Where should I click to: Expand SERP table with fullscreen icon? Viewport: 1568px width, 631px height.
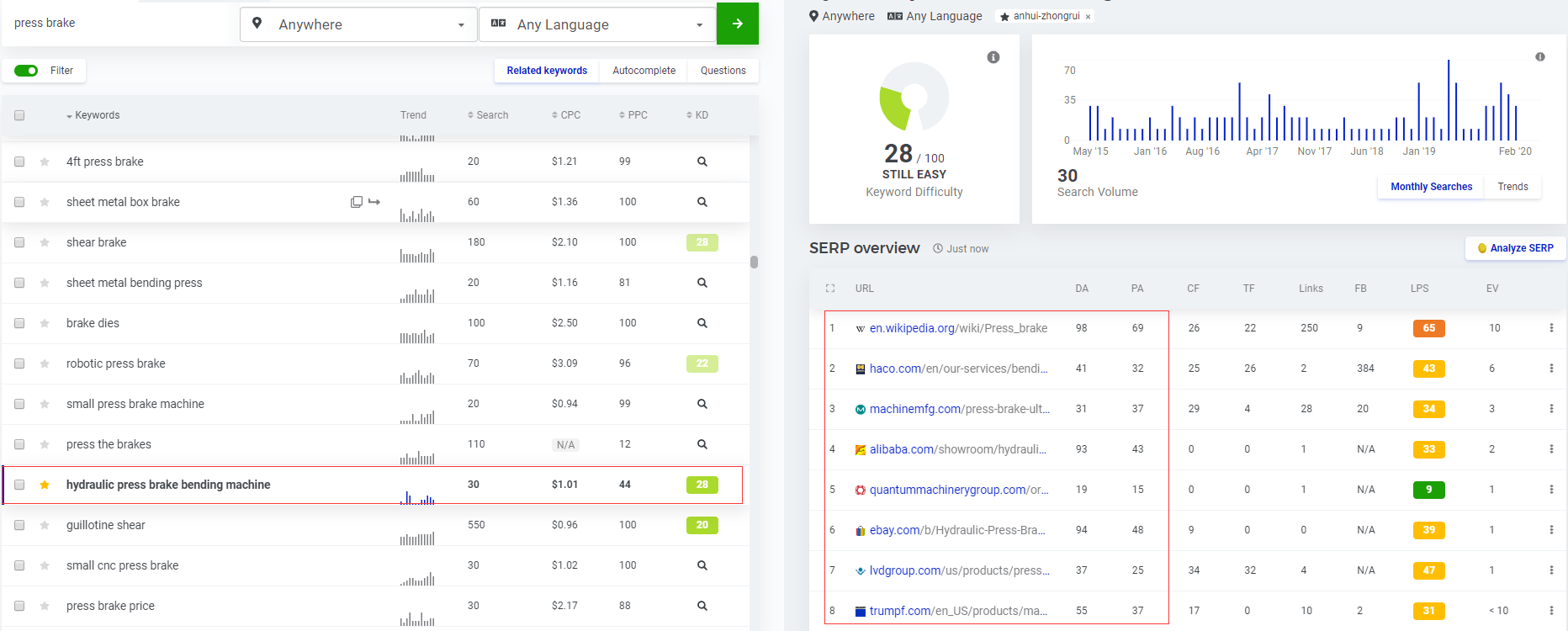(830, 289)
